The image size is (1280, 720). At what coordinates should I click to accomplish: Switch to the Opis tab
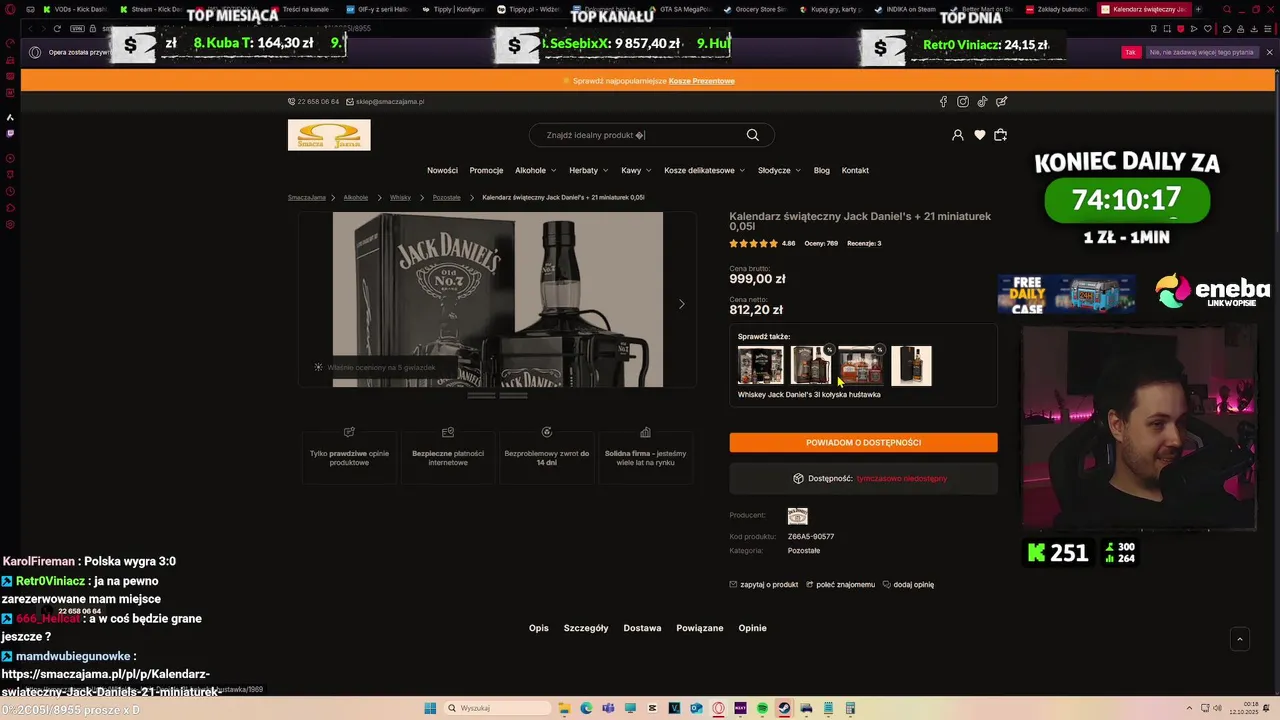point(539,628)
